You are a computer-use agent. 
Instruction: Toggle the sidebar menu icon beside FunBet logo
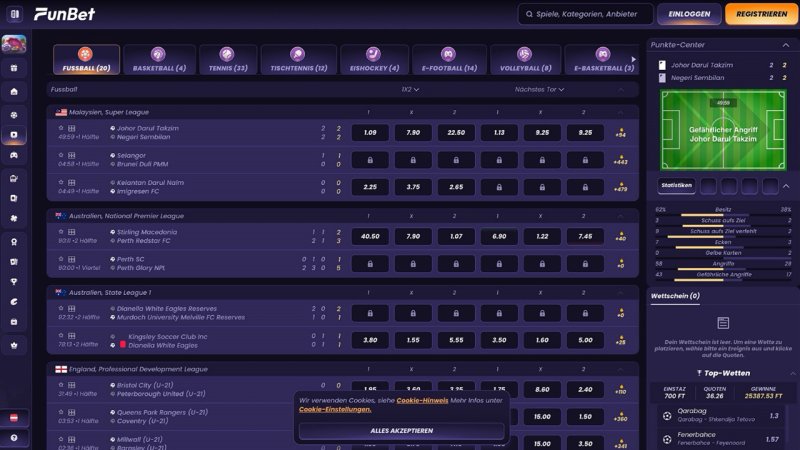(14, 14)
